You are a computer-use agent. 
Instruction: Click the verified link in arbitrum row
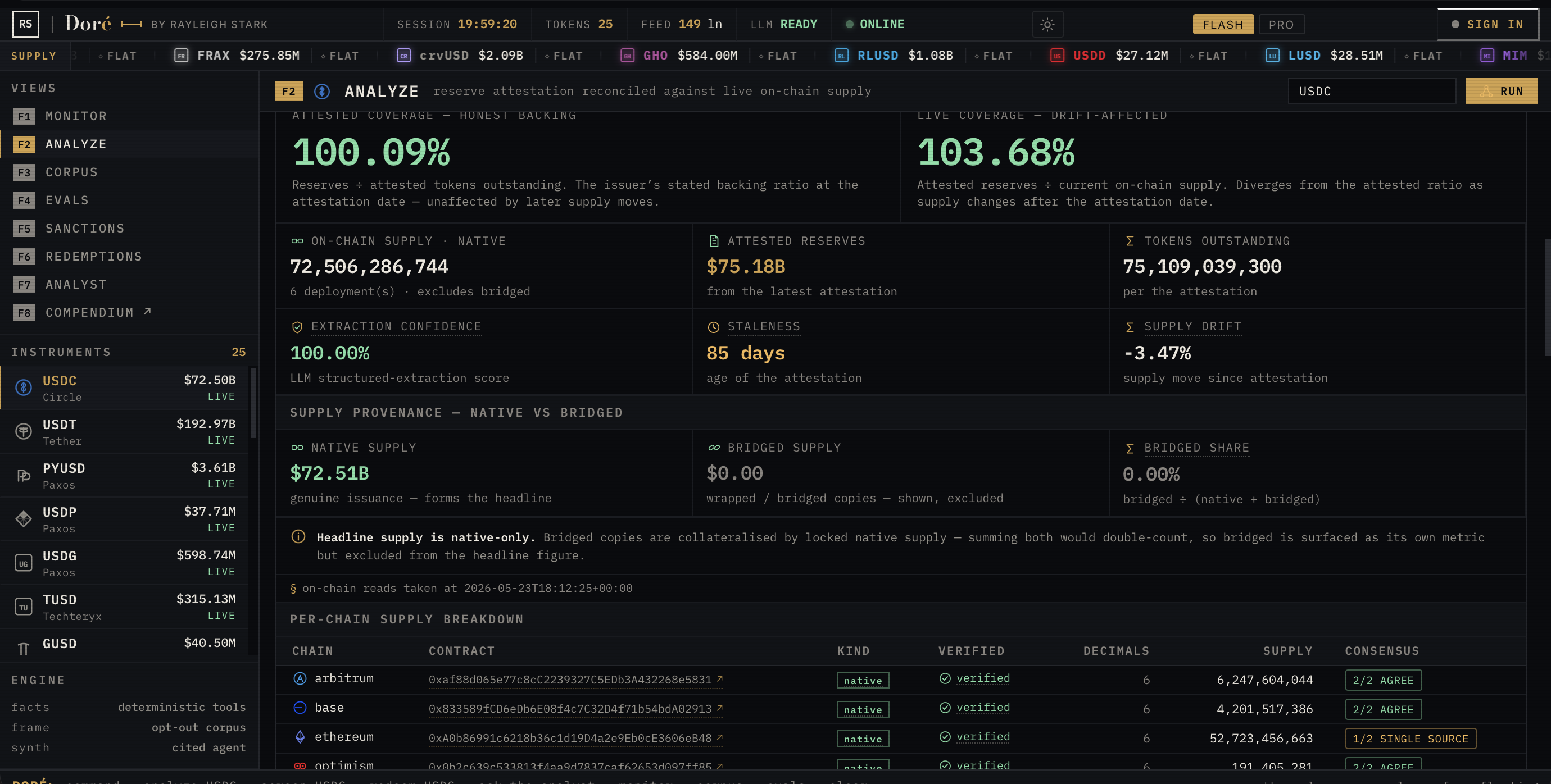point(983,679)
